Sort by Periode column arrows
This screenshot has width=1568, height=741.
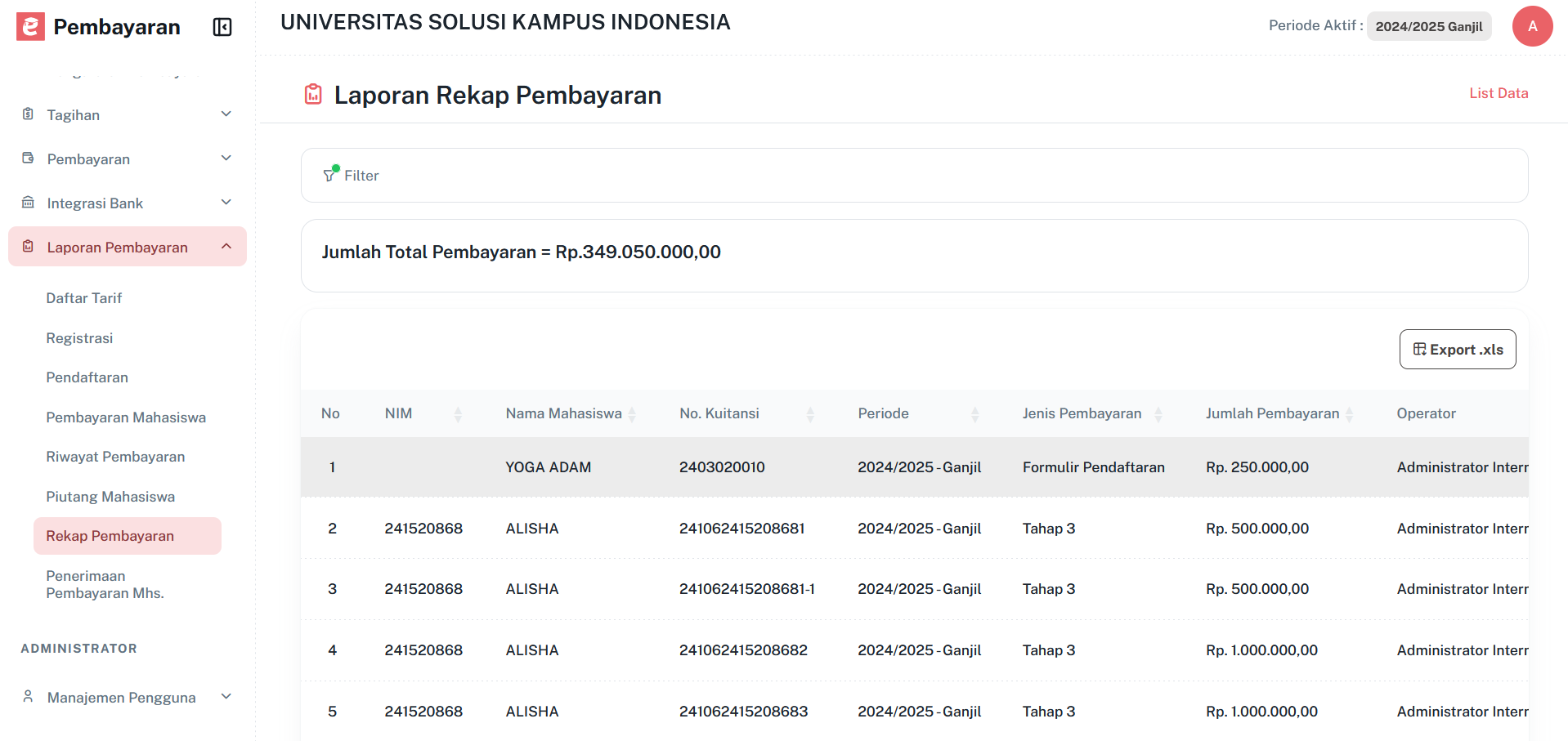click(x=974, y=414)
